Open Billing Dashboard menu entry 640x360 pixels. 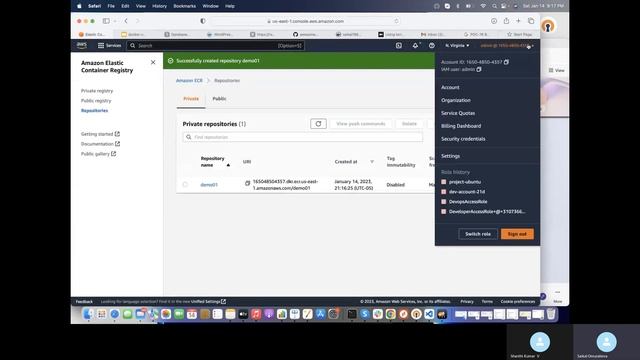(461, 126)
